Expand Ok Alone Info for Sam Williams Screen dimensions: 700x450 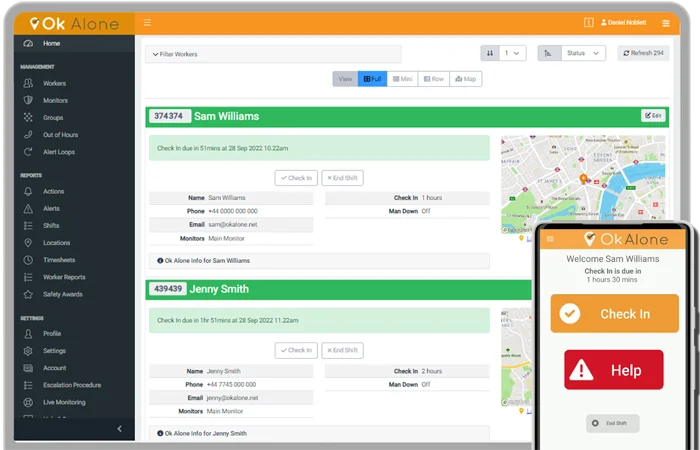coord(319,261)
